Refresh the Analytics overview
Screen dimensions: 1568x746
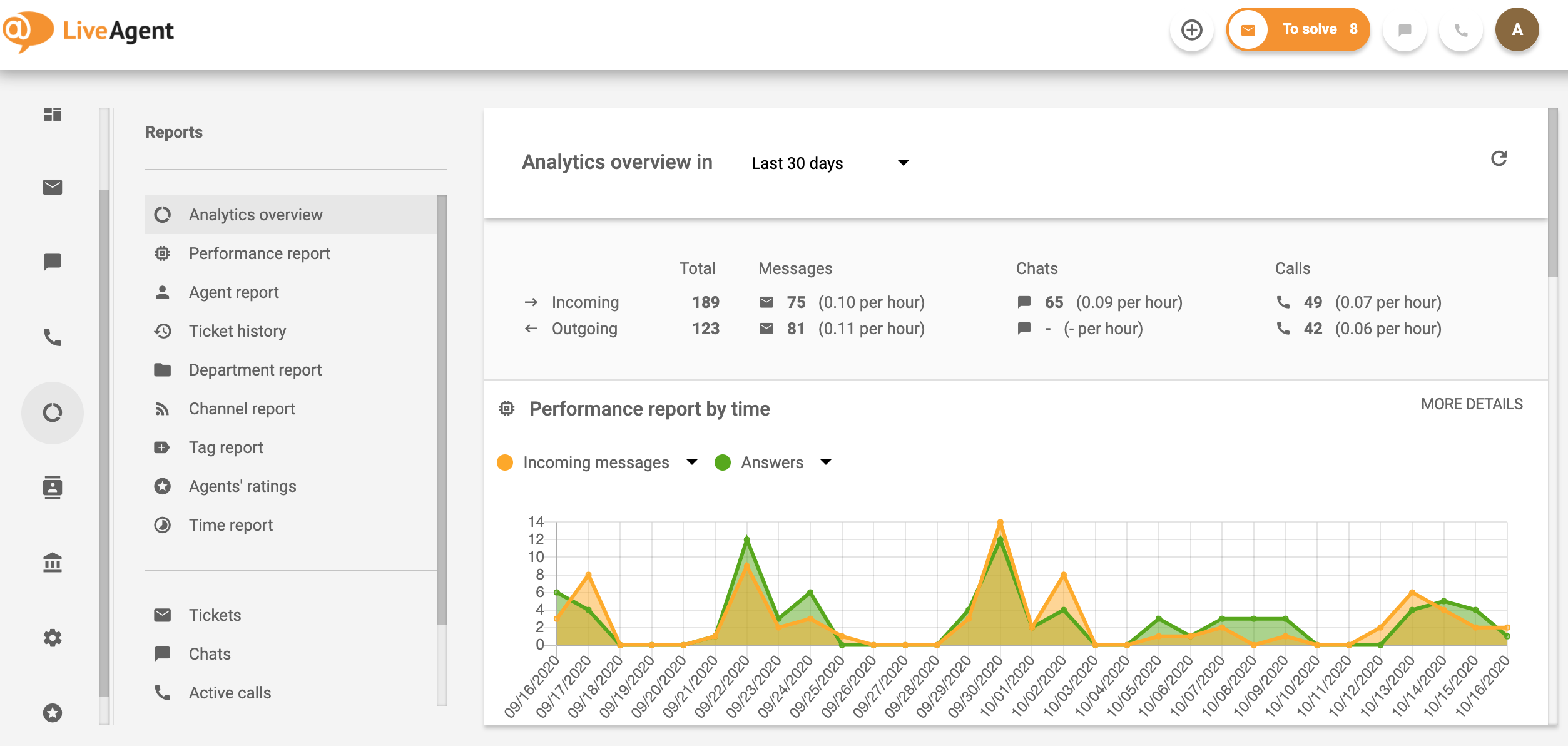click(x=1500, y=158)
